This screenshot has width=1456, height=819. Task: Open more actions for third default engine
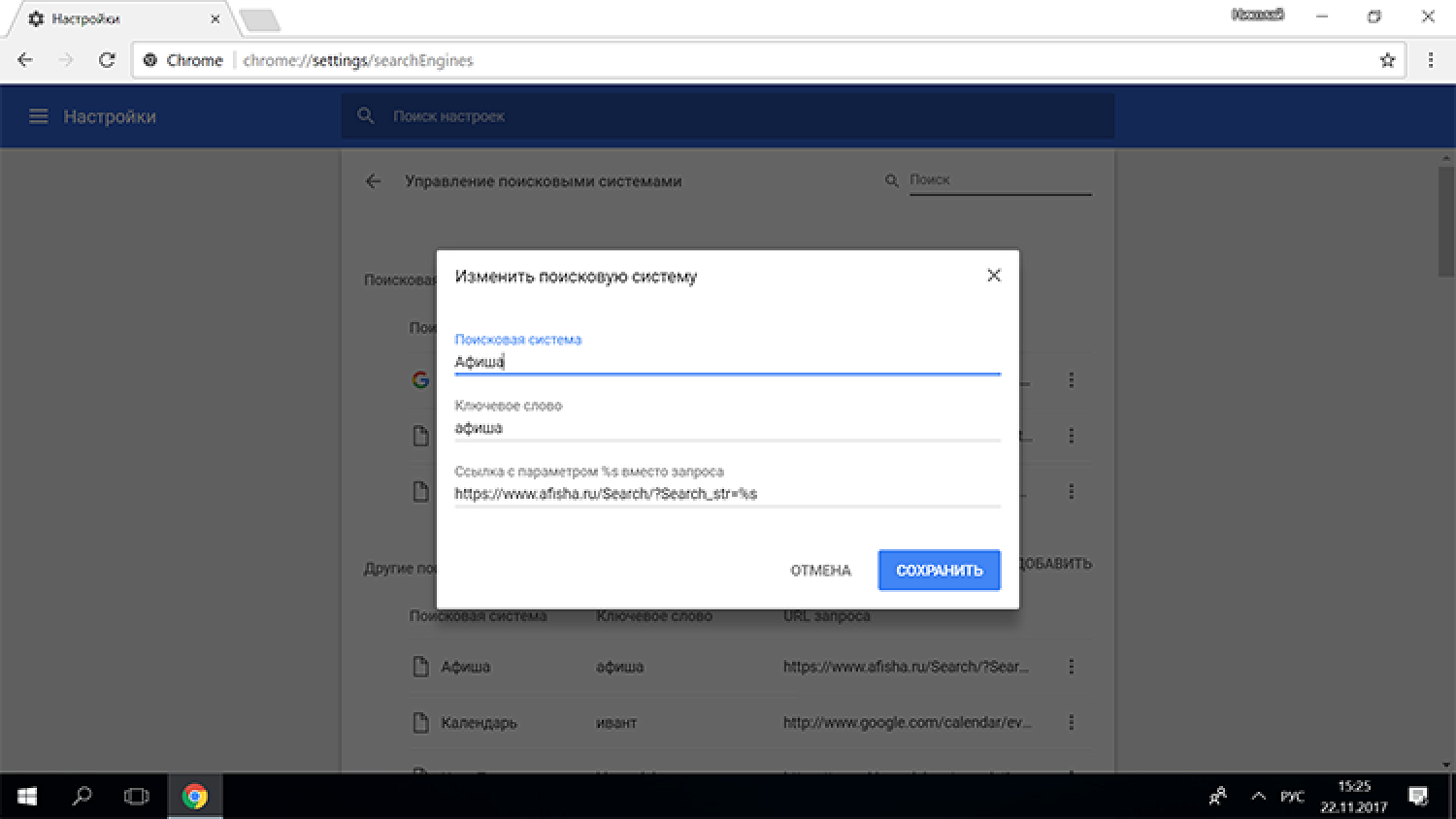1071,492
